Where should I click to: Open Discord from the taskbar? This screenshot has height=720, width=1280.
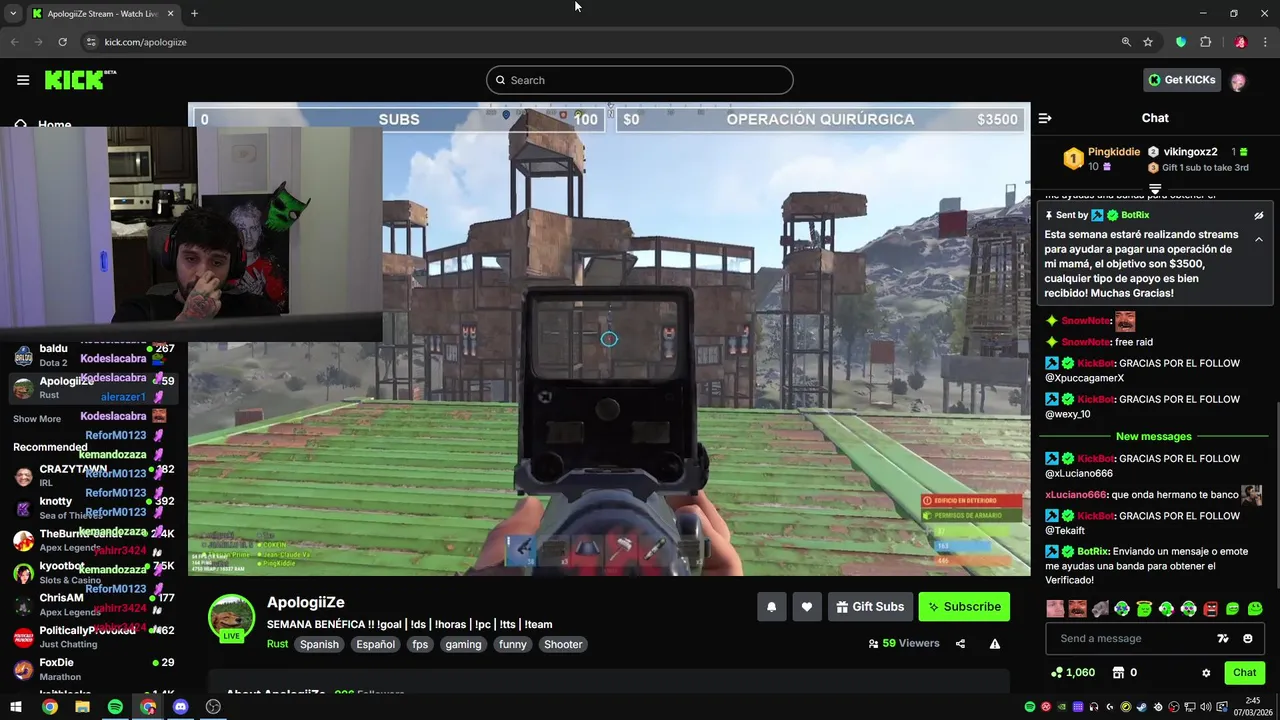(x=180, y=707)
